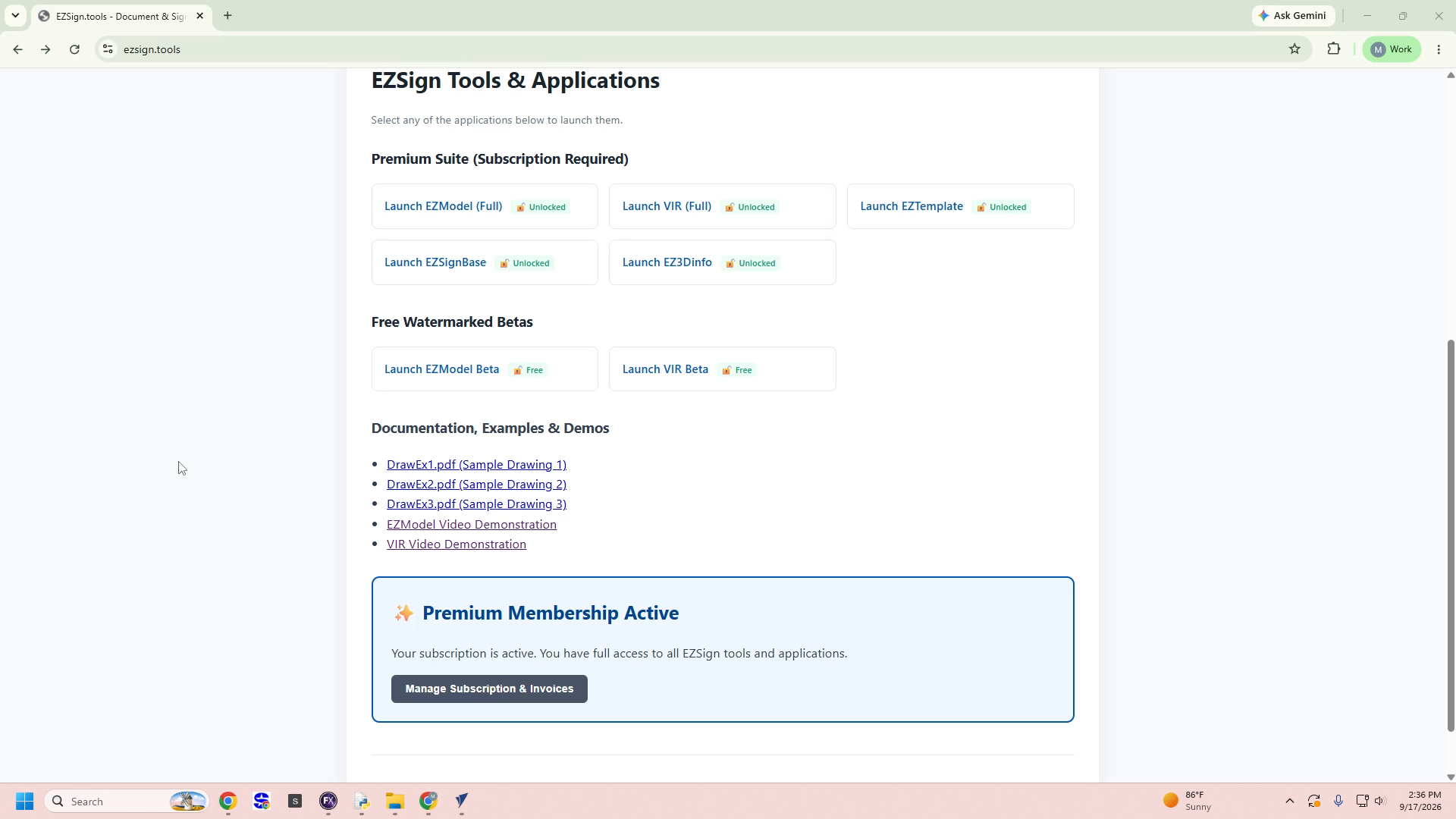
Task: Expand the tab search dropdown
Action: [x=14, y=15]
